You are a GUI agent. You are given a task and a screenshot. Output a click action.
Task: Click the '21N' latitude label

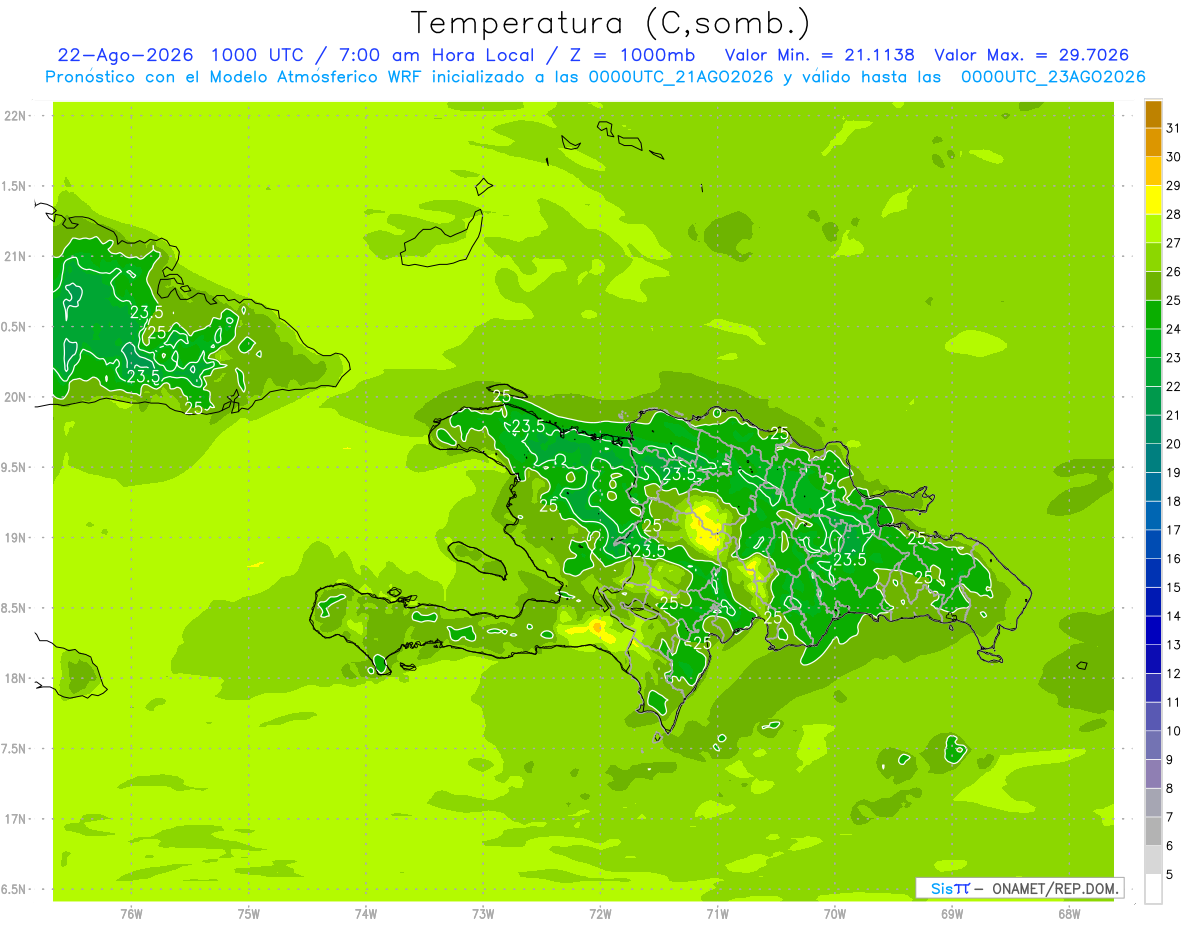coord(15,256)
